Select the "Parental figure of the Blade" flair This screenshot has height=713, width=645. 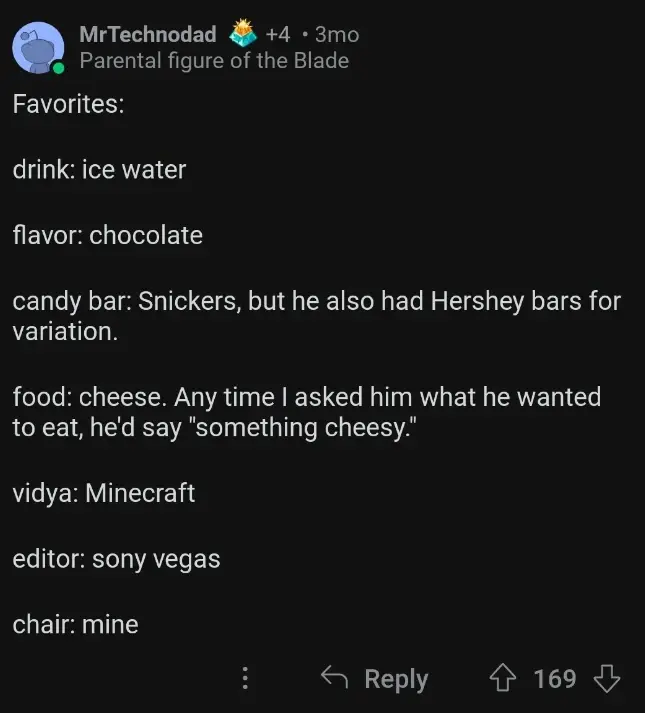214,61
